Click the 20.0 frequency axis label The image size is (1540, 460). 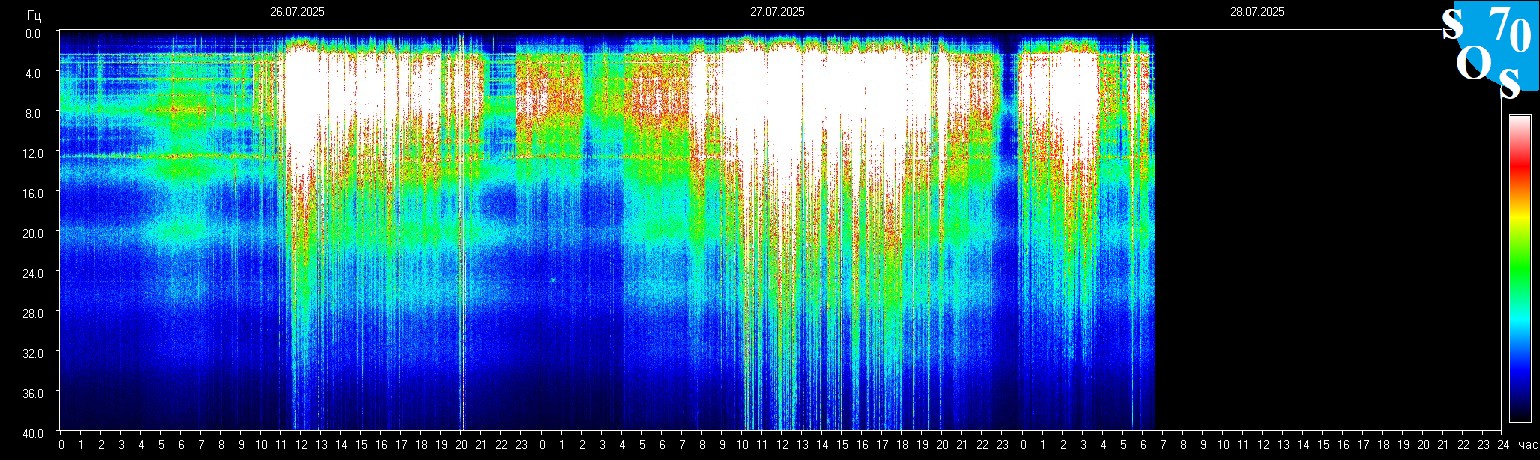pos(31,233)
